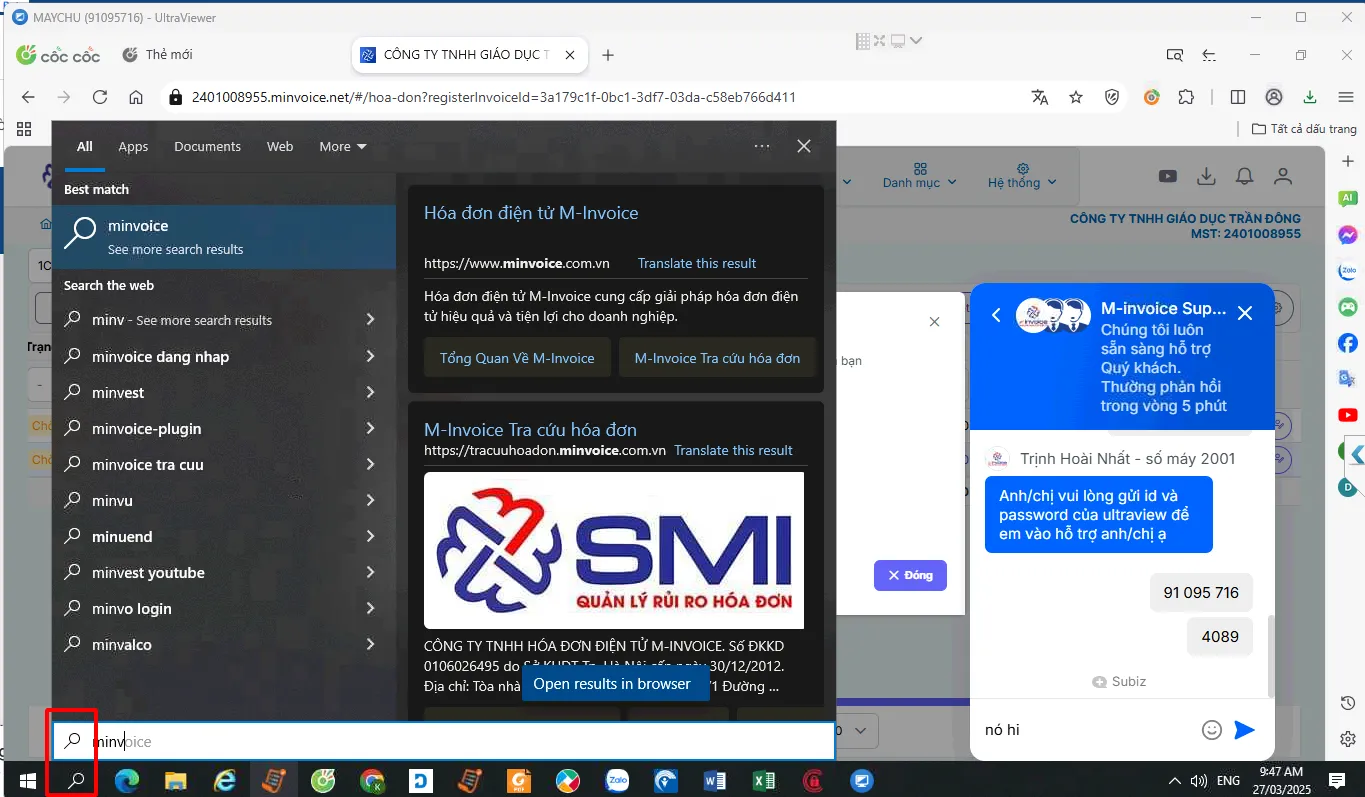Expand the More filter in search panel
Image resolution: width=1365 pixels, height=797 pixels.
point(343,147)
